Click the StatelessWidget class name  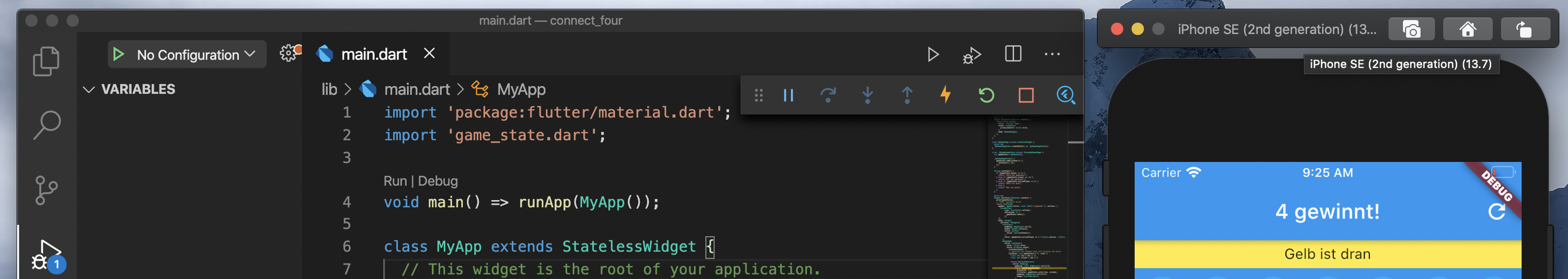[x=628, y=247]
